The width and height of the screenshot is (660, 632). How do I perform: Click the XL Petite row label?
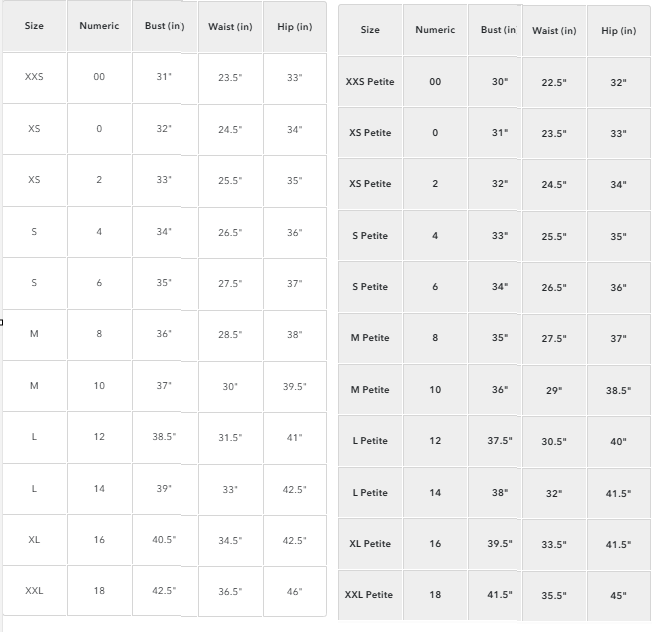369,544
